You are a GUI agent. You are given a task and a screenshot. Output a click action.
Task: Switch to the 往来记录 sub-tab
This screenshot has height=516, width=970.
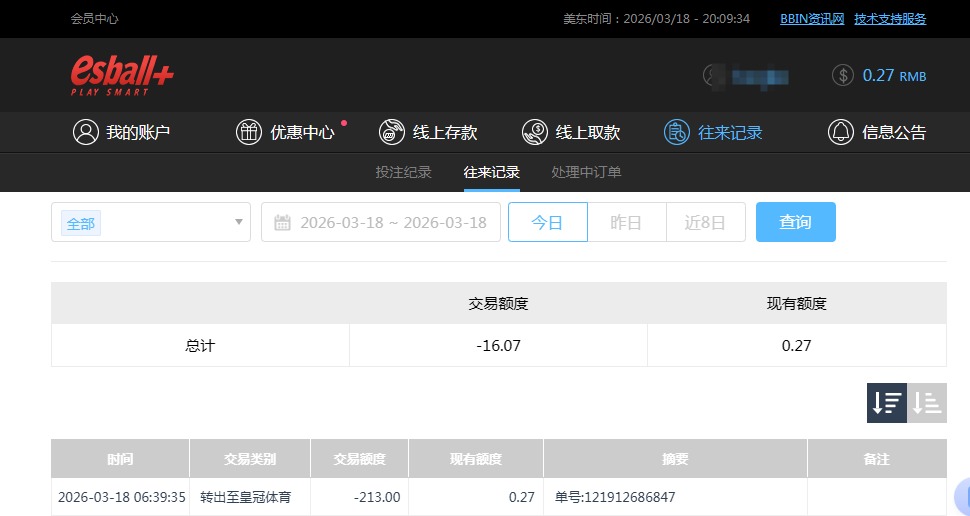tap(492, 172)
